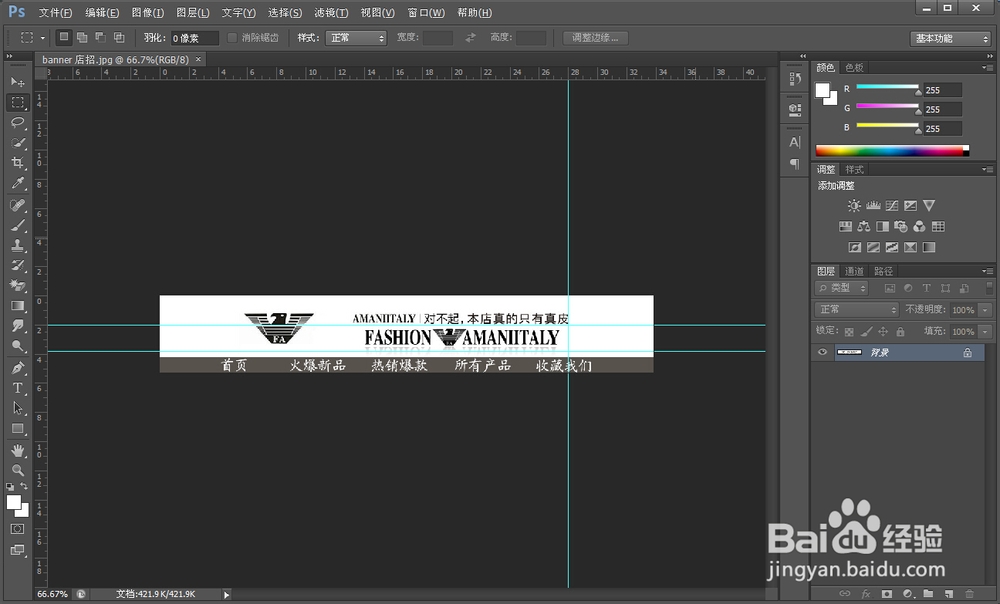Select the Horizontal Type tool
This screenshot has width=1000, height=604.
point(17,388)
